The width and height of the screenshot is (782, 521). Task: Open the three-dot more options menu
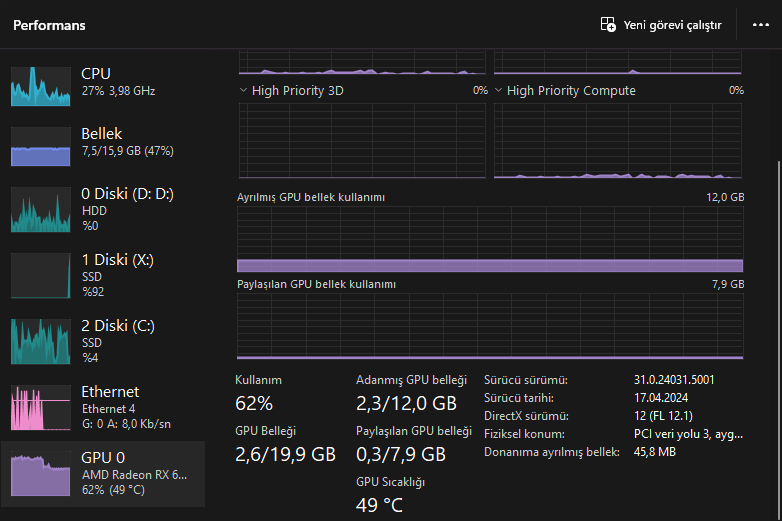click(761, 25)
